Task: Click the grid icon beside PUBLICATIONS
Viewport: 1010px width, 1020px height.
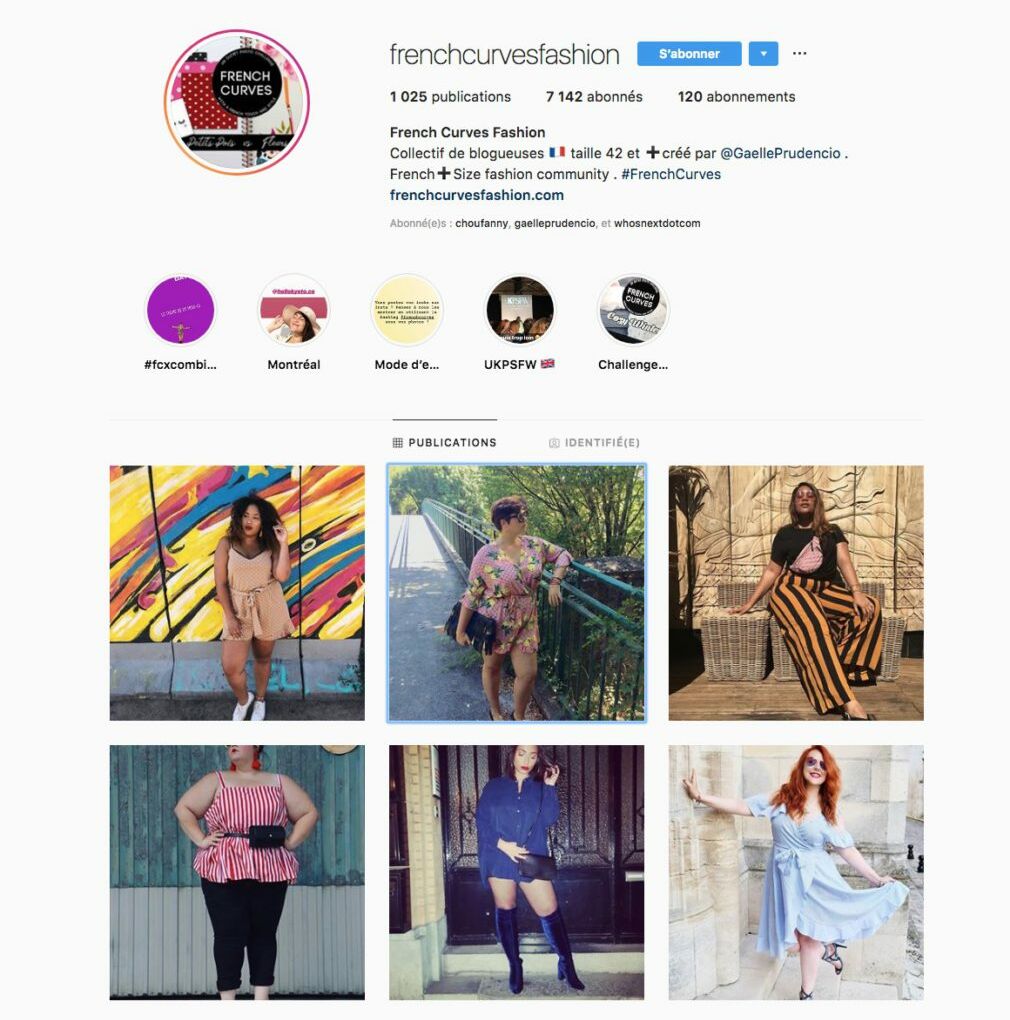Action: coord(397,443)
